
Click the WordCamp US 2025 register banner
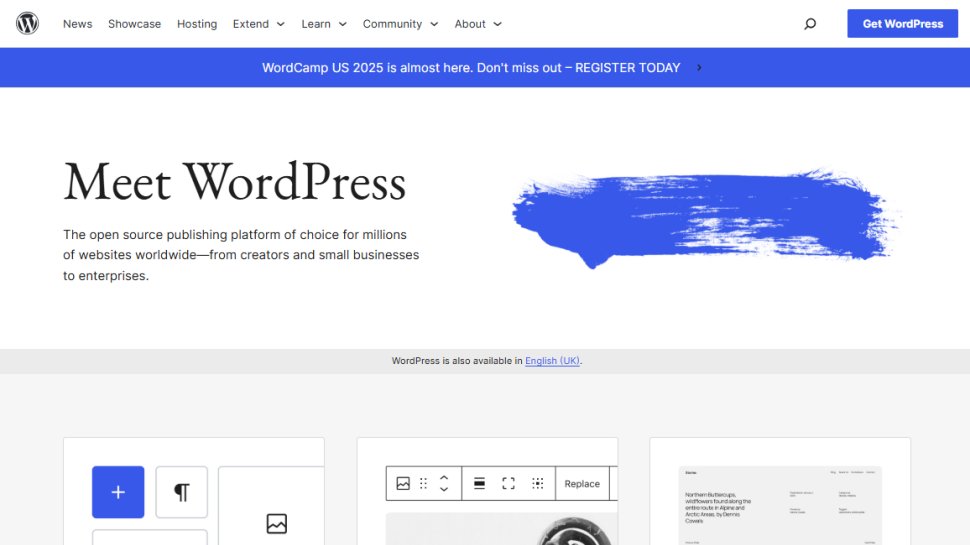tap(482, 68)
